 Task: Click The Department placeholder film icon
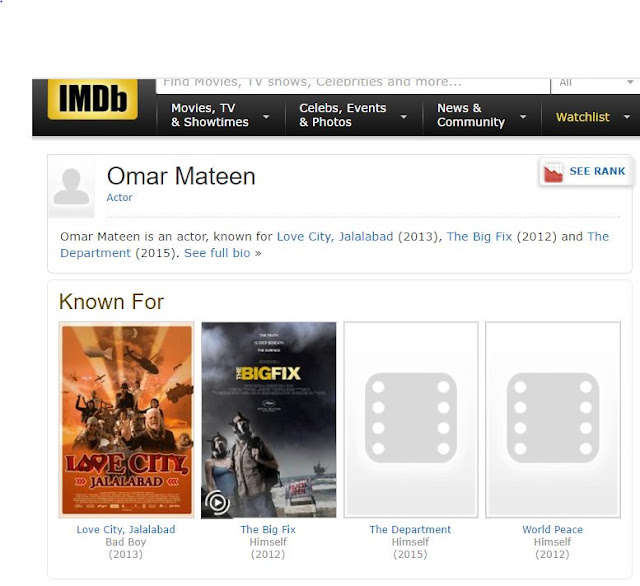tap(411, 420)
